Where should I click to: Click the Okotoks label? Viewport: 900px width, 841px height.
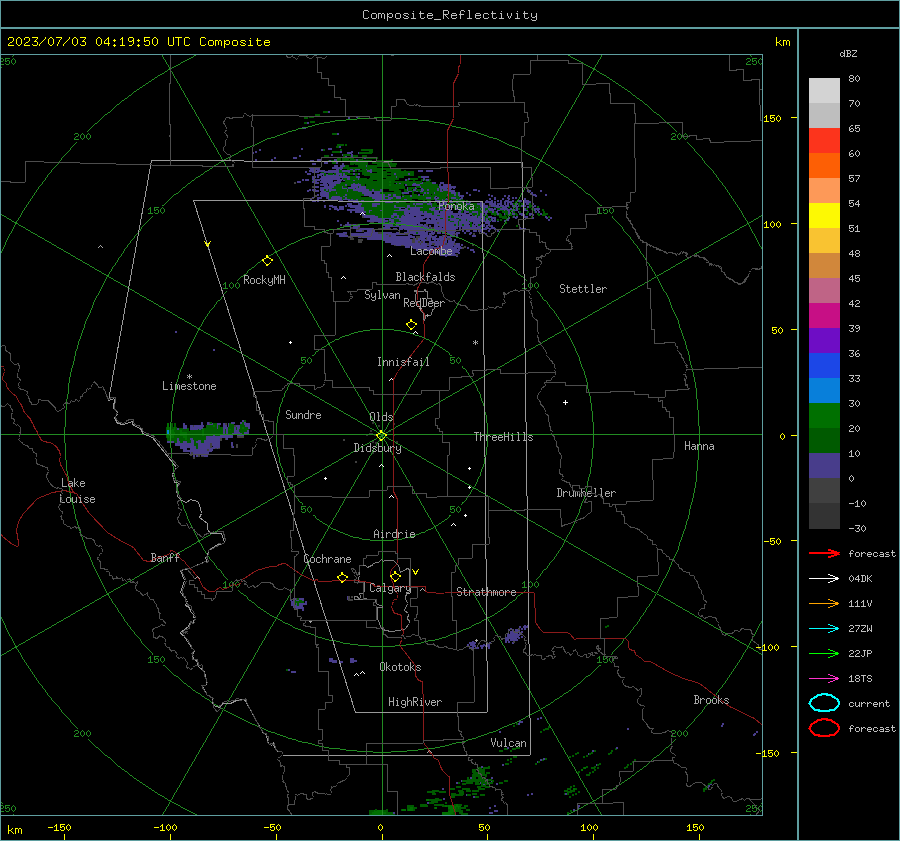tap(400, 667)
